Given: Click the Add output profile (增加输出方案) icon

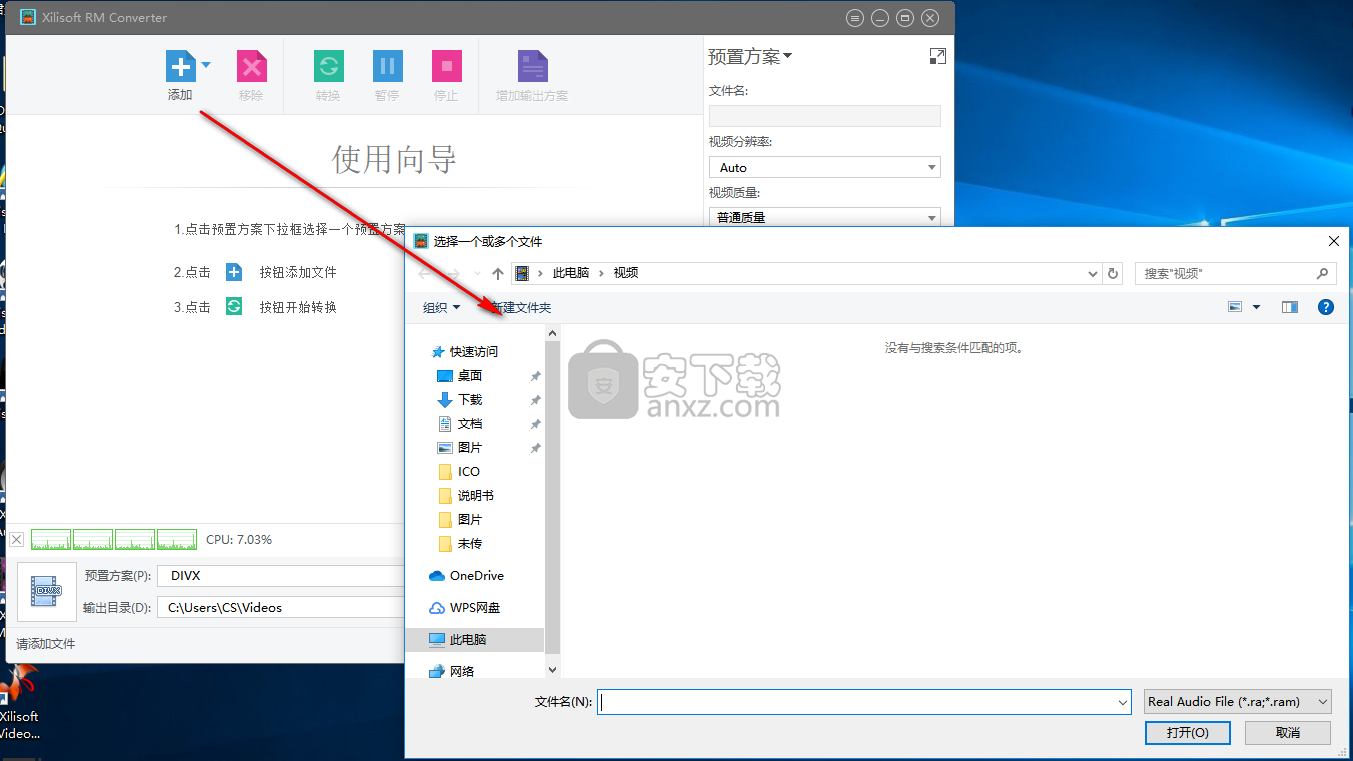Looking at the screenshot, I should tap(532, 66).
